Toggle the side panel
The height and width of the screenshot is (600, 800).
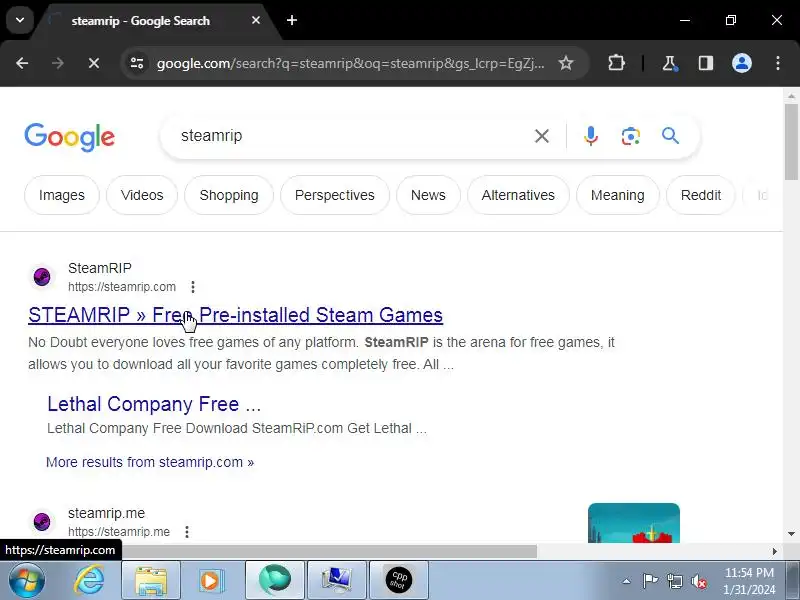click(706, 63)
